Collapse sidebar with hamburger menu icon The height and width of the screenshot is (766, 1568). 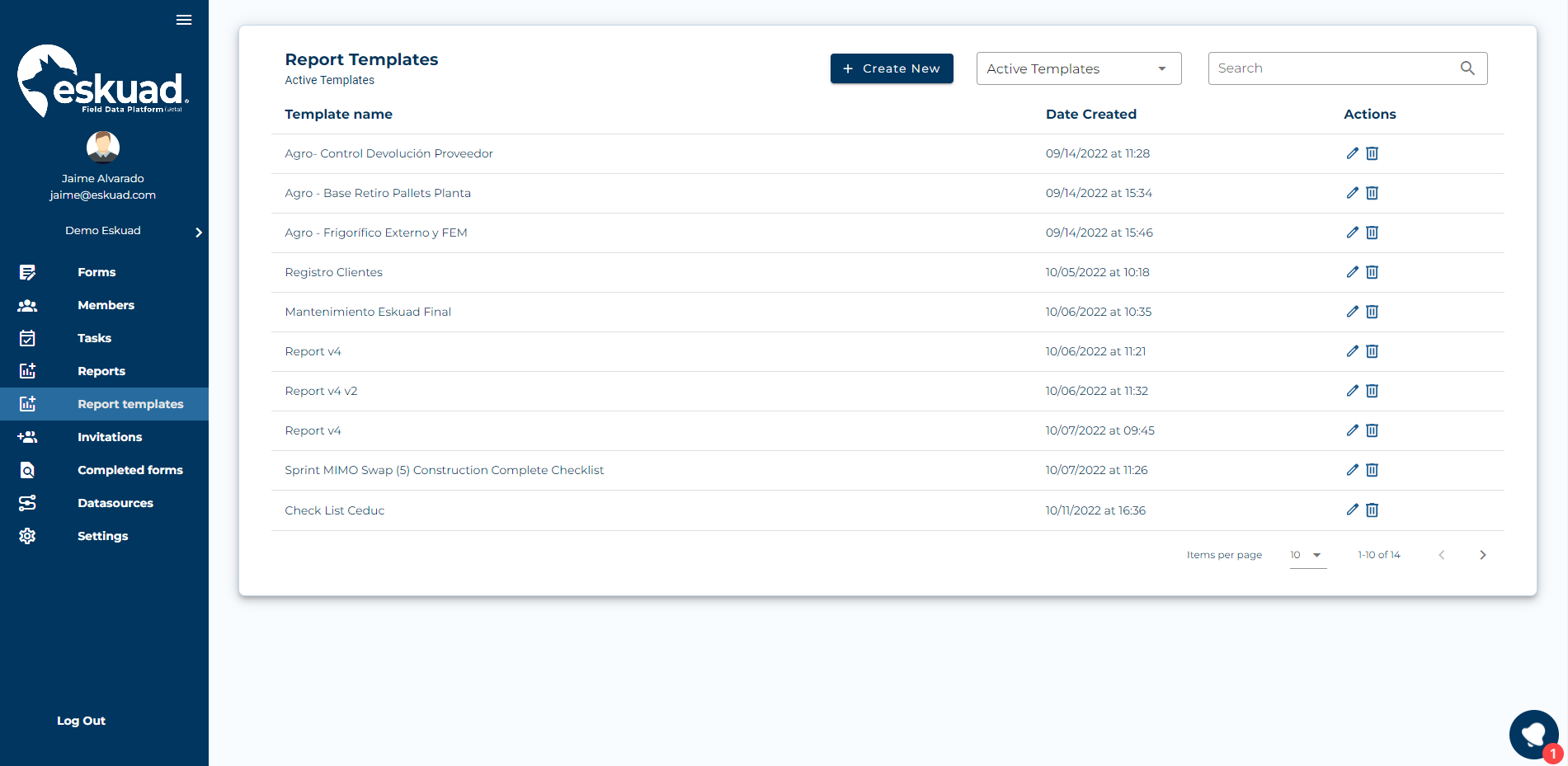click(x=184, y=20)
